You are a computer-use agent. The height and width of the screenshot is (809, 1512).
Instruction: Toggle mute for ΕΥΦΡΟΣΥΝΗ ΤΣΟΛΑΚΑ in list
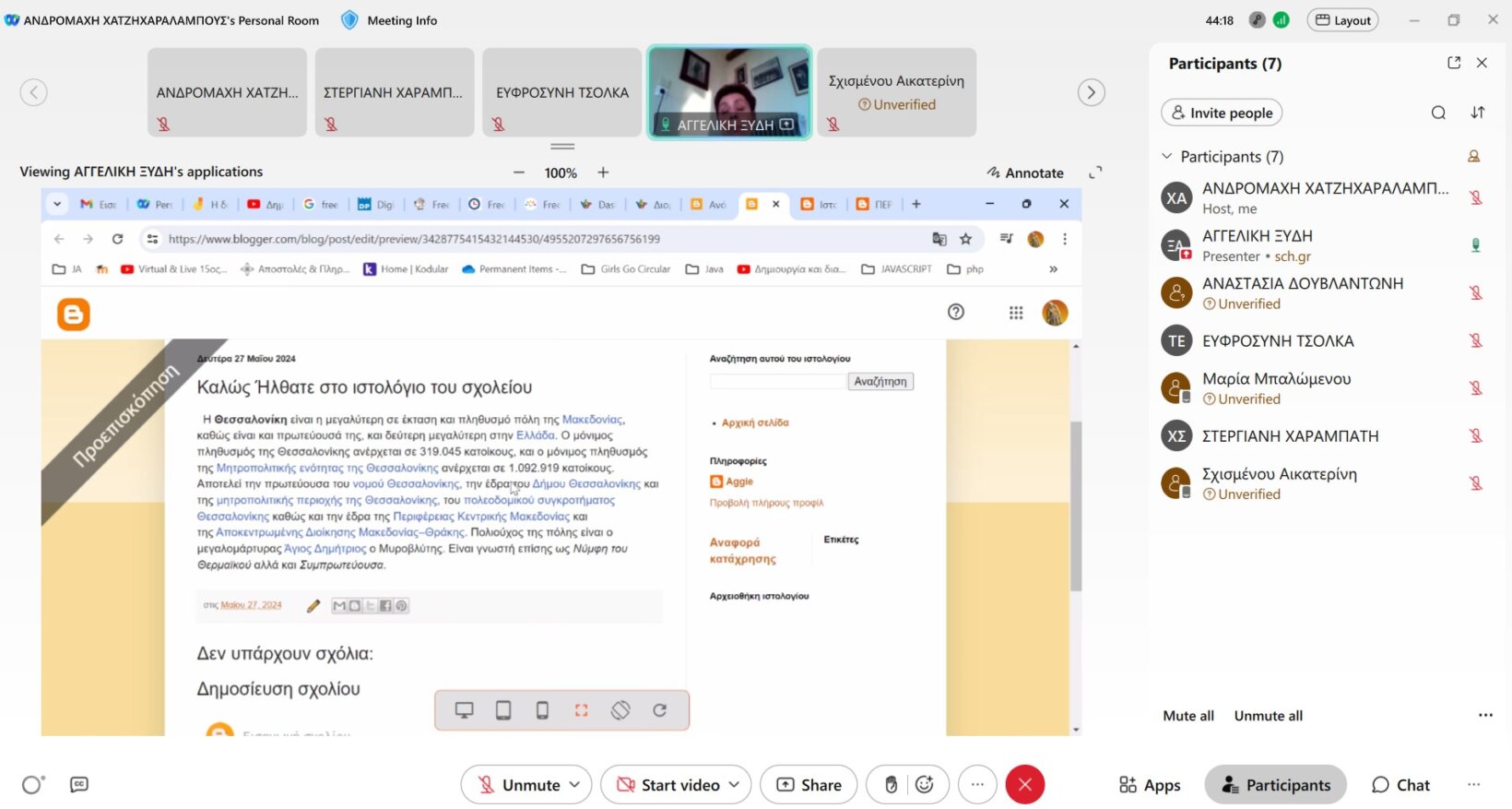tap(1475, 341)
